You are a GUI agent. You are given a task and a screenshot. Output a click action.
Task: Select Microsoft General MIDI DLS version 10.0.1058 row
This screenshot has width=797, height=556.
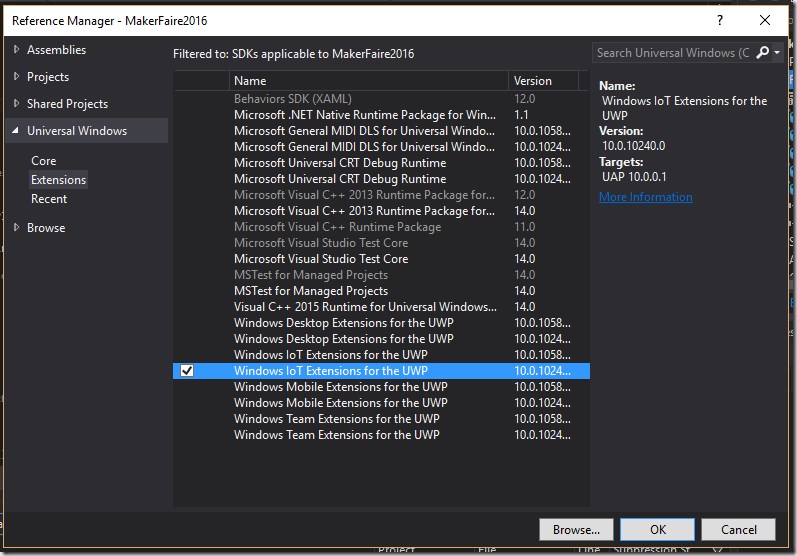pyautogui.click(x=381, y=131)
